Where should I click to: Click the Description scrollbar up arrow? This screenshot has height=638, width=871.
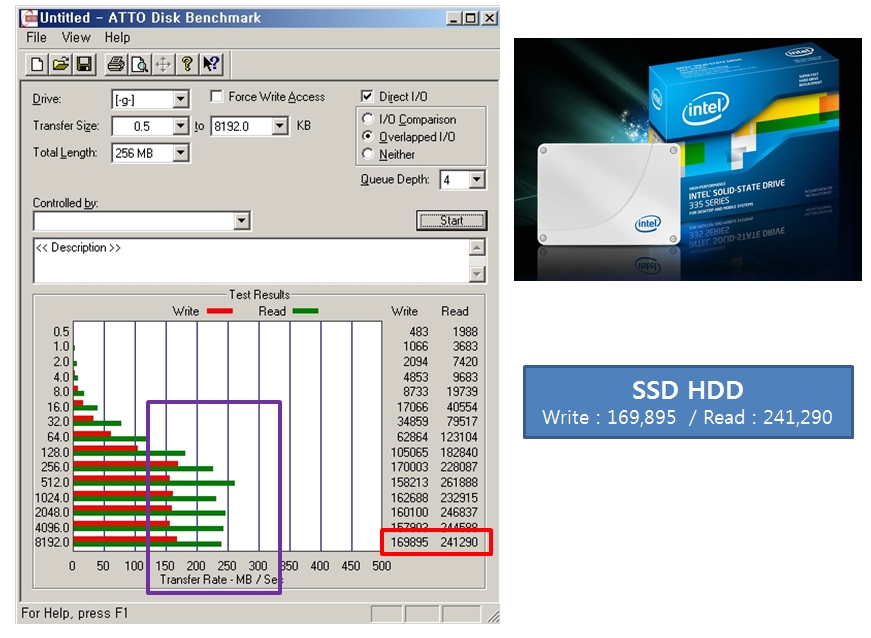(x=477, y=247)
